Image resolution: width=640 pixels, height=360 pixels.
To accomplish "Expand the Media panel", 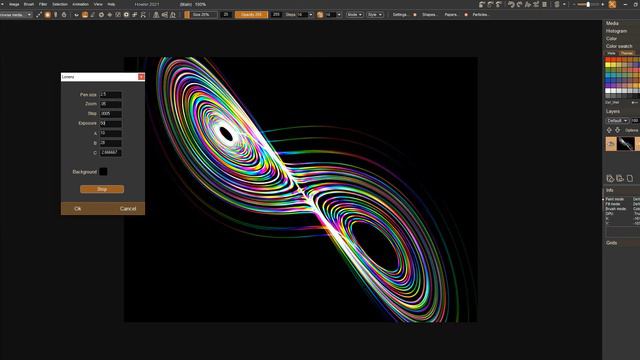I will [x=612, y=23].
